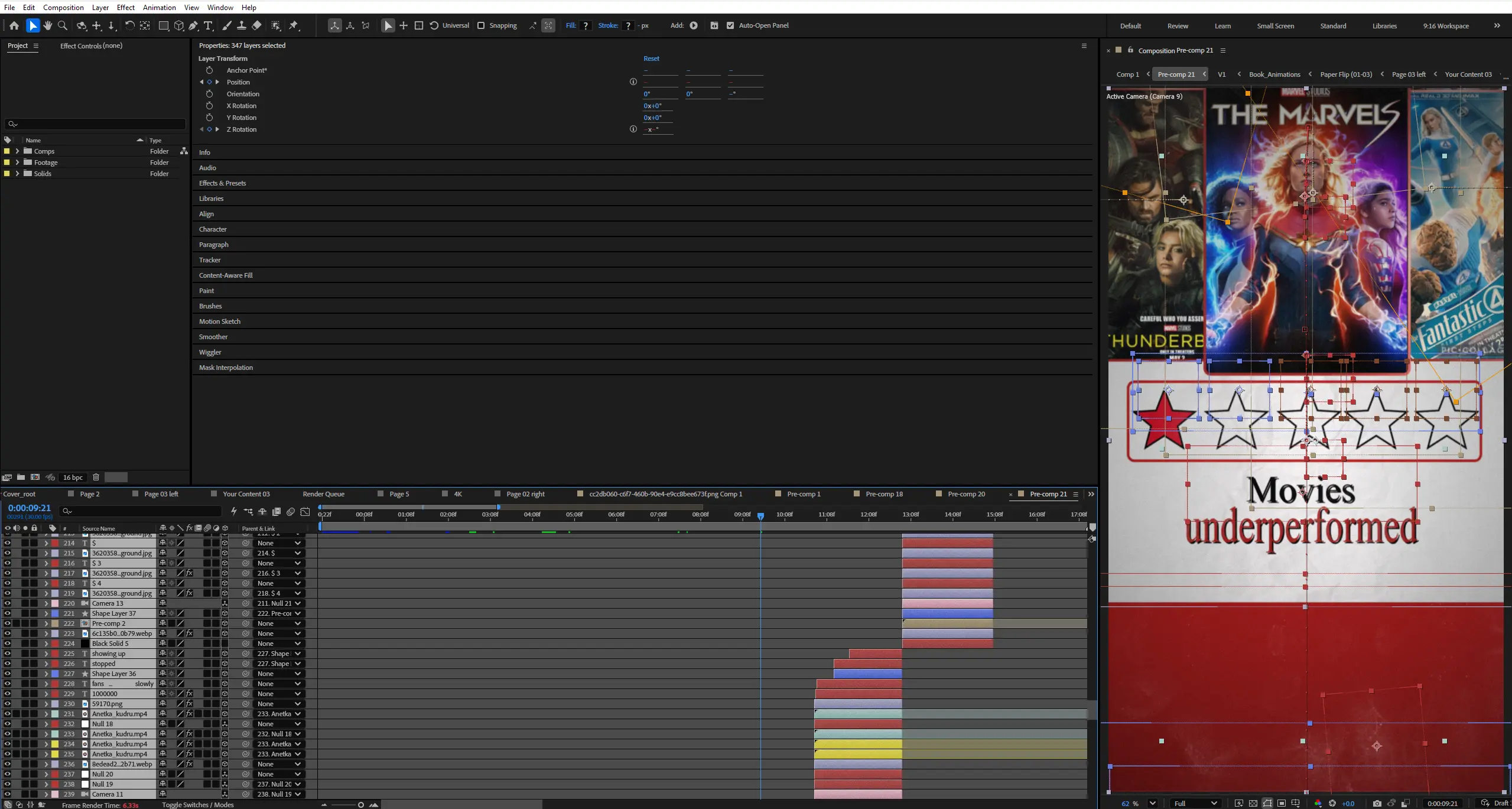The height and width of the screenshot is (809, 1512).
Task: Hide the Black Solid 5 layer
Action: tap(7, 643)
